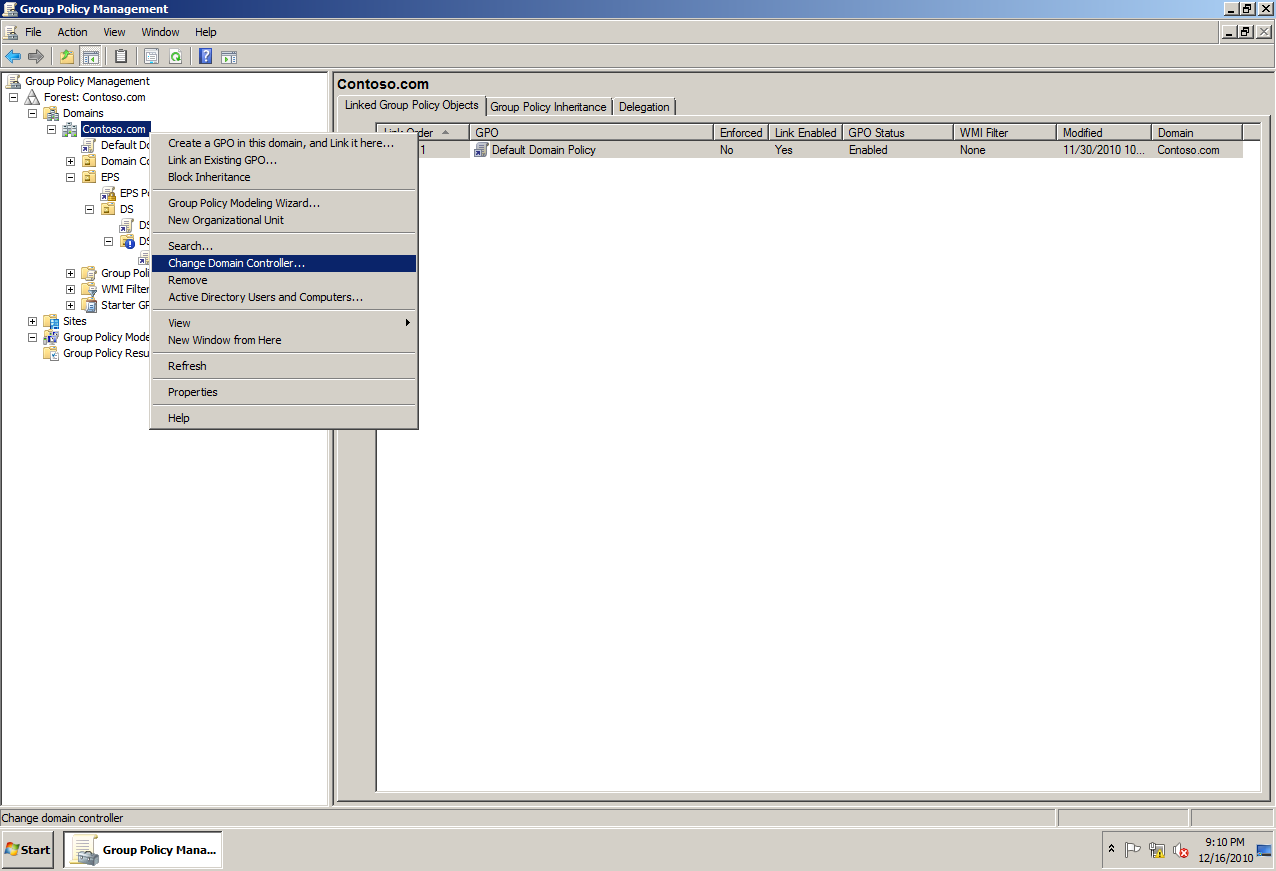Click the Back navigation arrow in toolbar
Screen dimensions: 1276x871
(13, 56)
